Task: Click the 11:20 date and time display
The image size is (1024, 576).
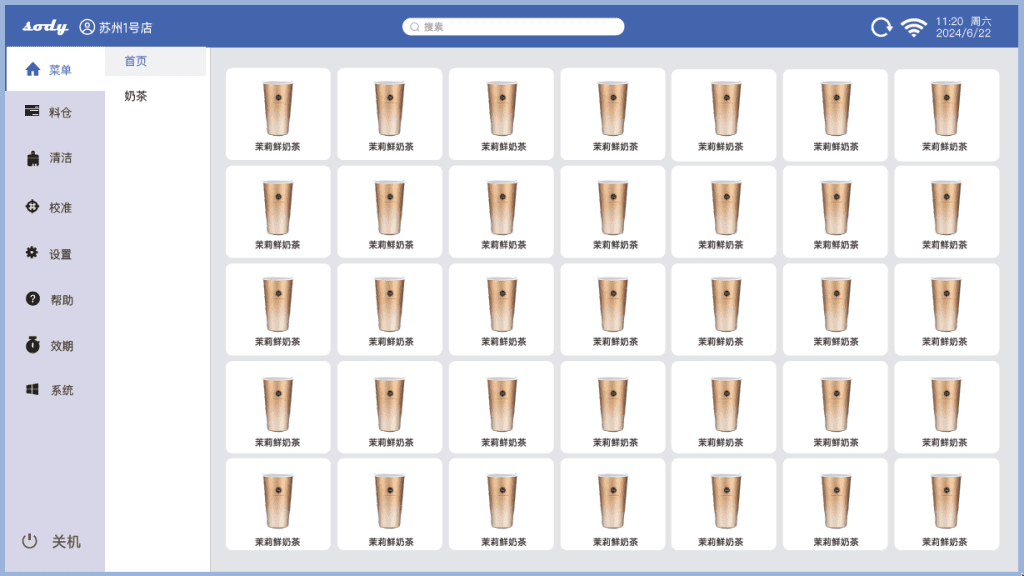Action: (x=963, y=27)
